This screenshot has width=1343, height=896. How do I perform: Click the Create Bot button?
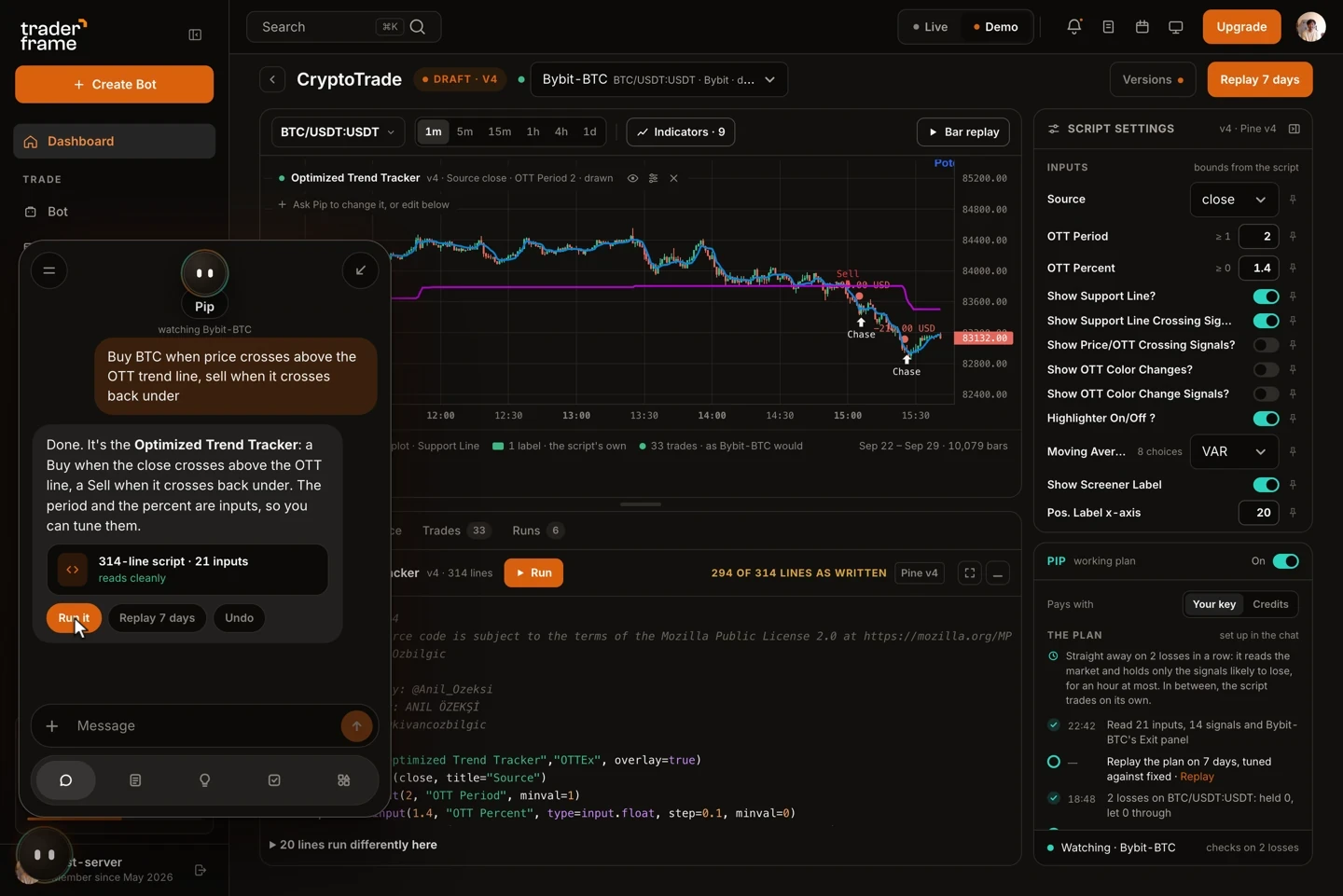point(114,84)
